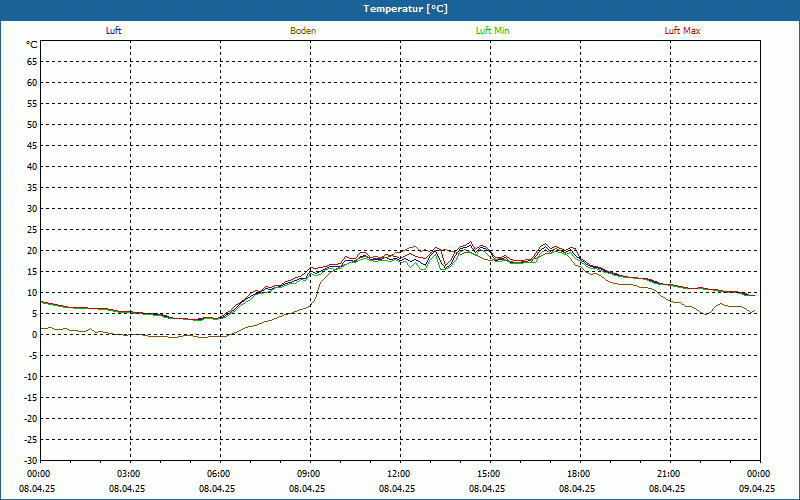Click the Luft legend label
This screenshot has width=800, height=500.
pyautogui.click(x=113, y=31)
